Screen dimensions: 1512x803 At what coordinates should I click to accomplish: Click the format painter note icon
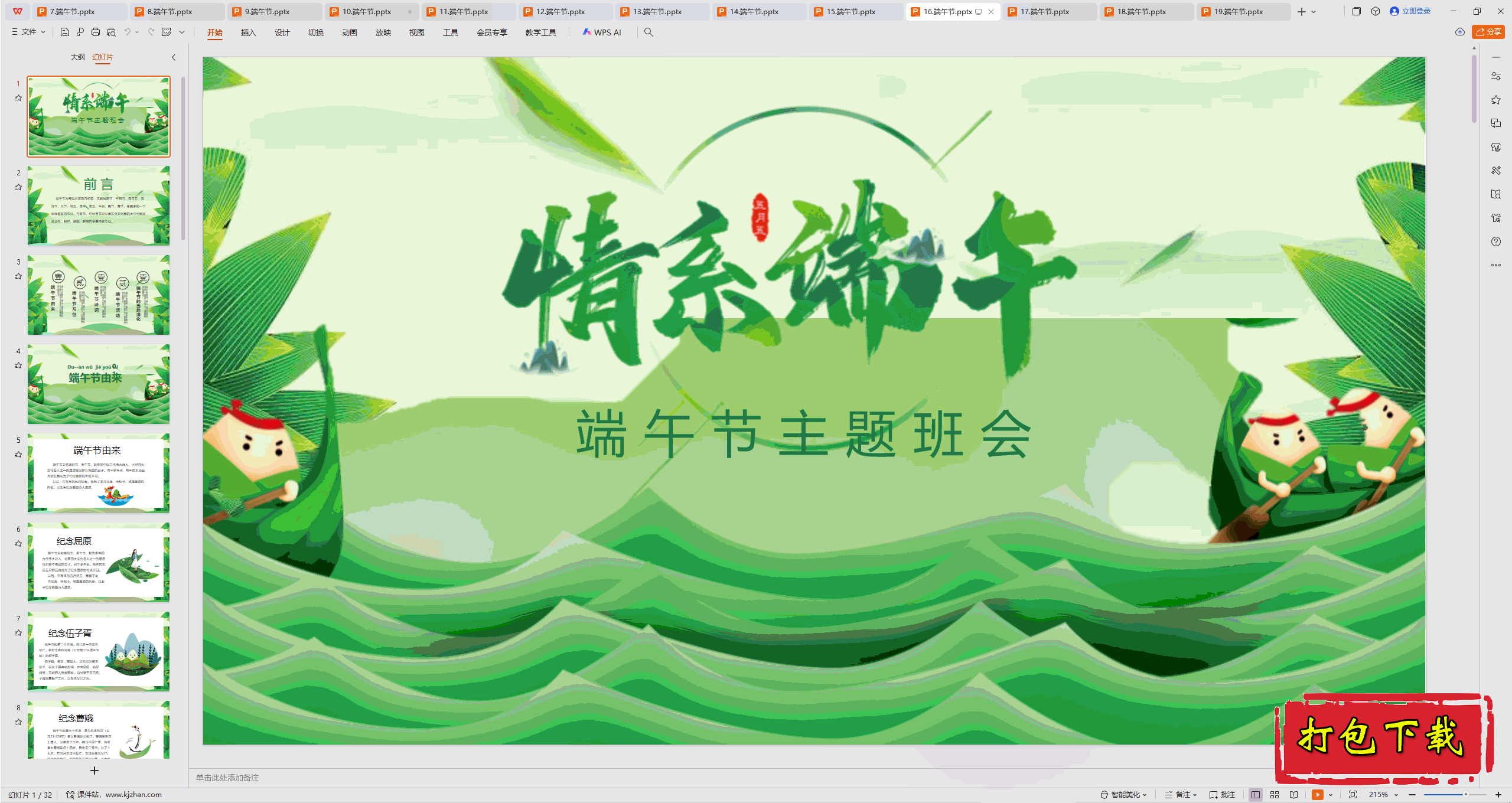(167, 32)
